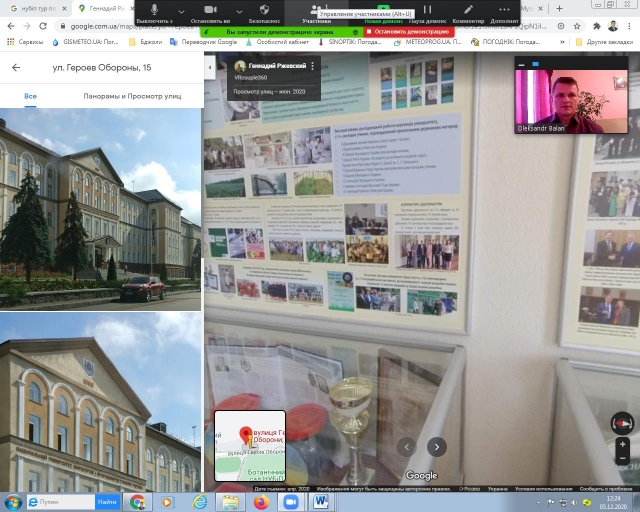Open the Windows Start menu

click(x=13, y=502)
